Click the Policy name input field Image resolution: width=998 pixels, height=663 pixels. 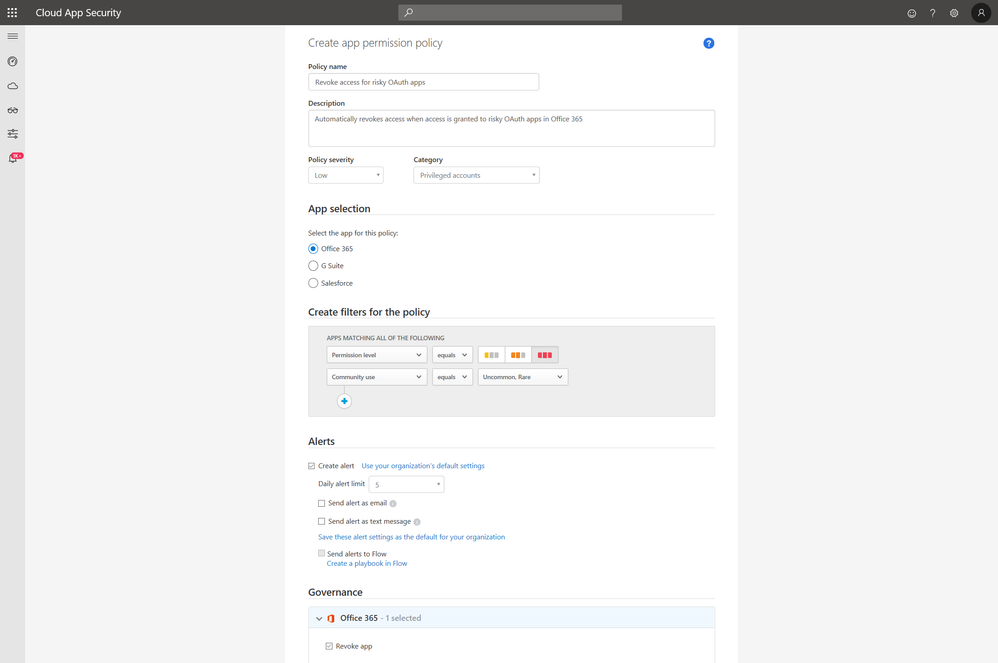coord(423,82)
